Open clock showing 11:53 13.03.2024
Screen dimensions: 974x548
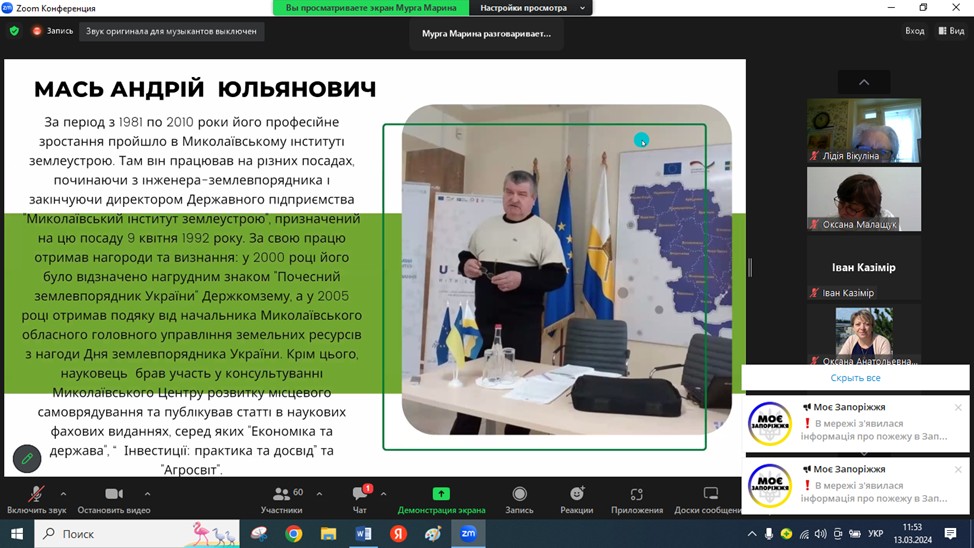tap(913, 534)
